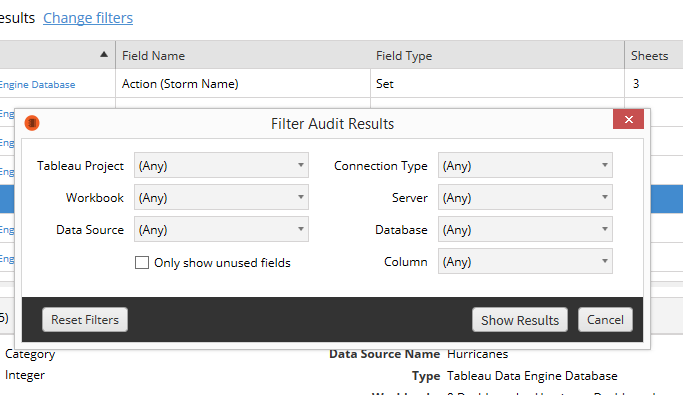The image size is (683, 395).
Task: Open the Server dropdown
Action: coord(525,197)
